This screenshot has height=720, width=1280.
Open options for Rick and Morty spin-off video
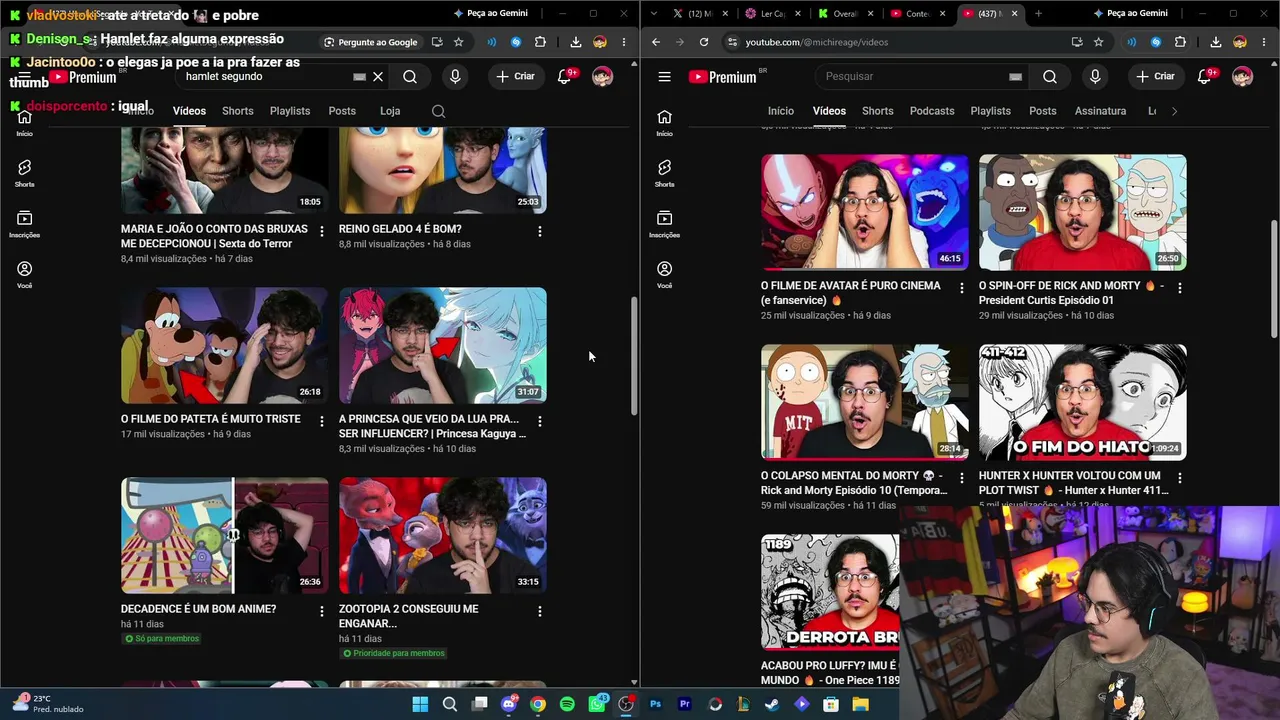[x=1180, y=288]
